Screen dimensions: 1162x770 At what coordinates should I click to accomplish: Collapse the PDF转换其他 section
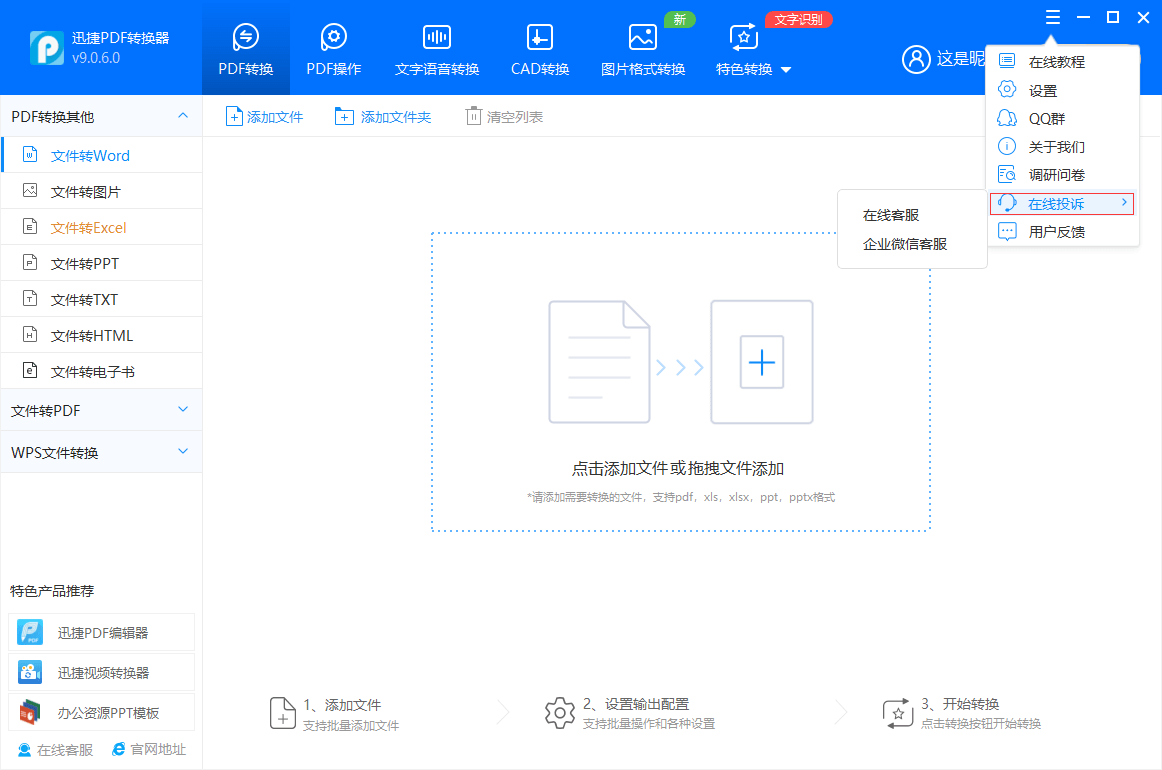coord(183,116)
